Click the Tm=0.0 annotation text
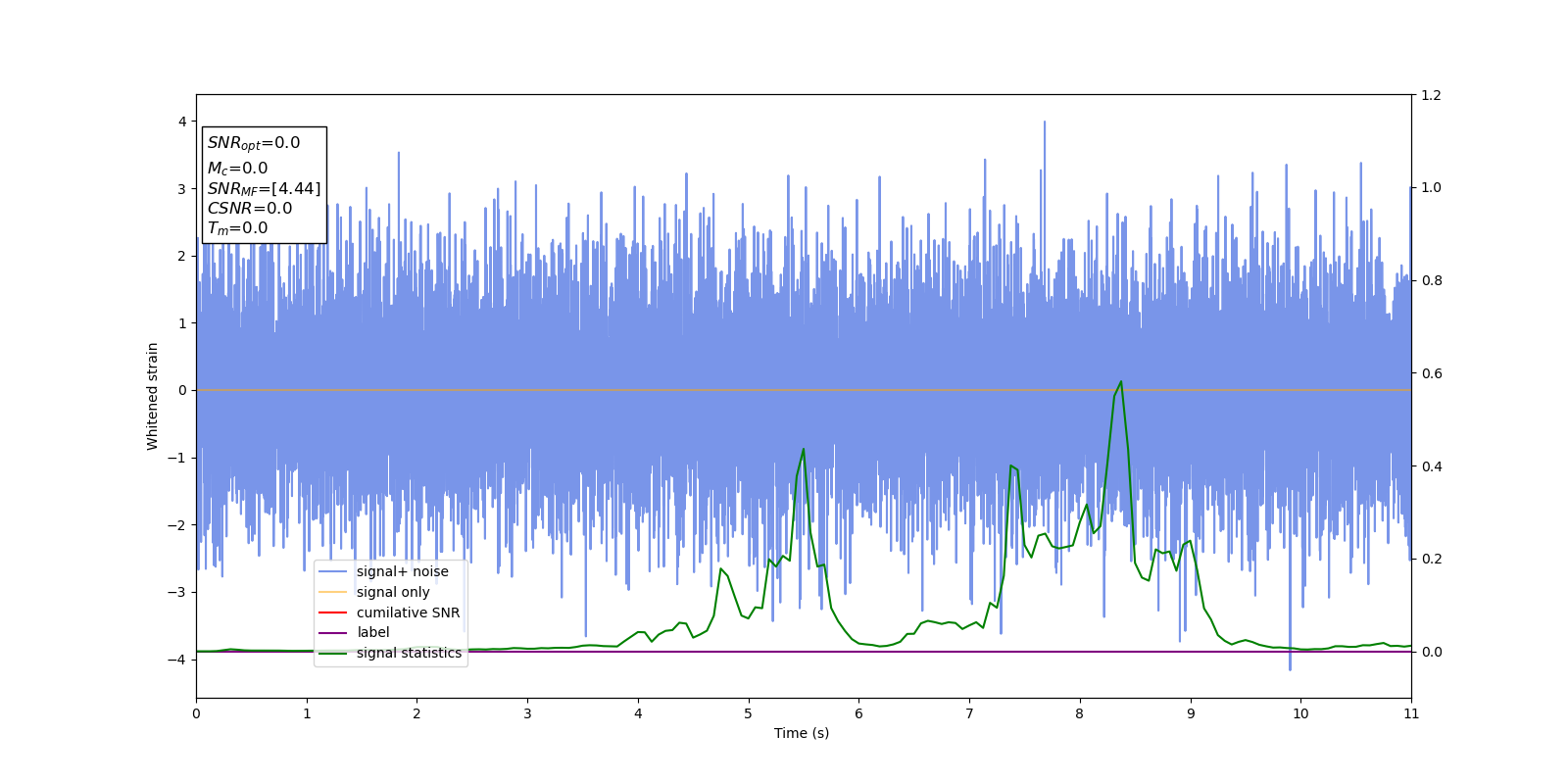Screen dimensions: 1568x784 point(237,228)
